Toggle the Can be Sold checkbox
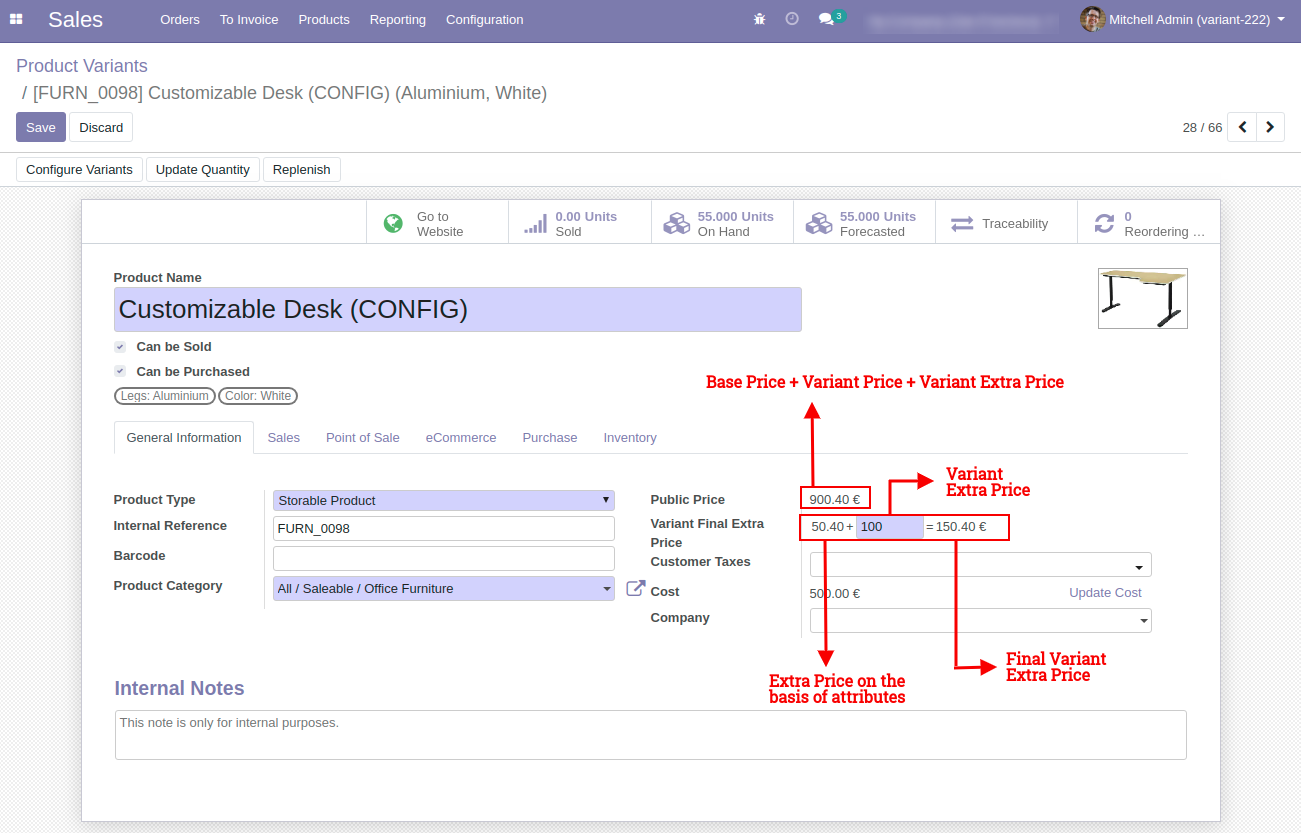This screenshot has height=833, width=1301. (x=120, y=347)
